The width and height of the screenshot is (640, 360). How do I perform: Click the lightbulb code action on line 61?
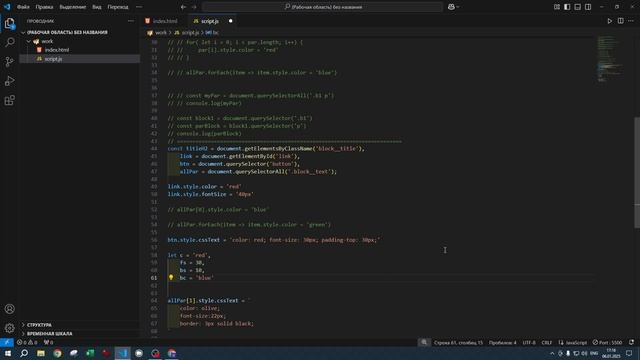tap(171, 277)
